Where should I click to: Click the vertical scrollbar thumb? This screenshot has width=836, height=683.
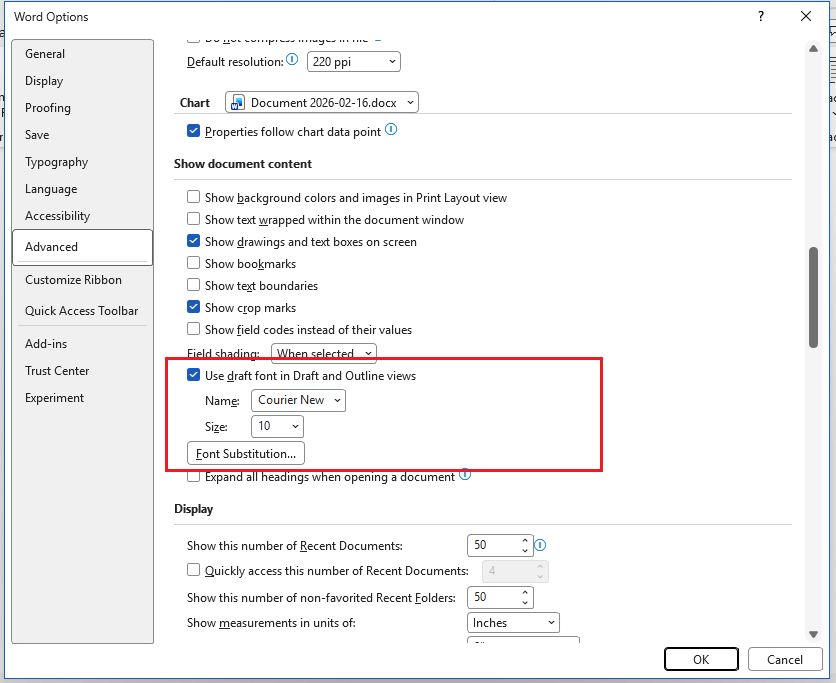coord(814,298)
